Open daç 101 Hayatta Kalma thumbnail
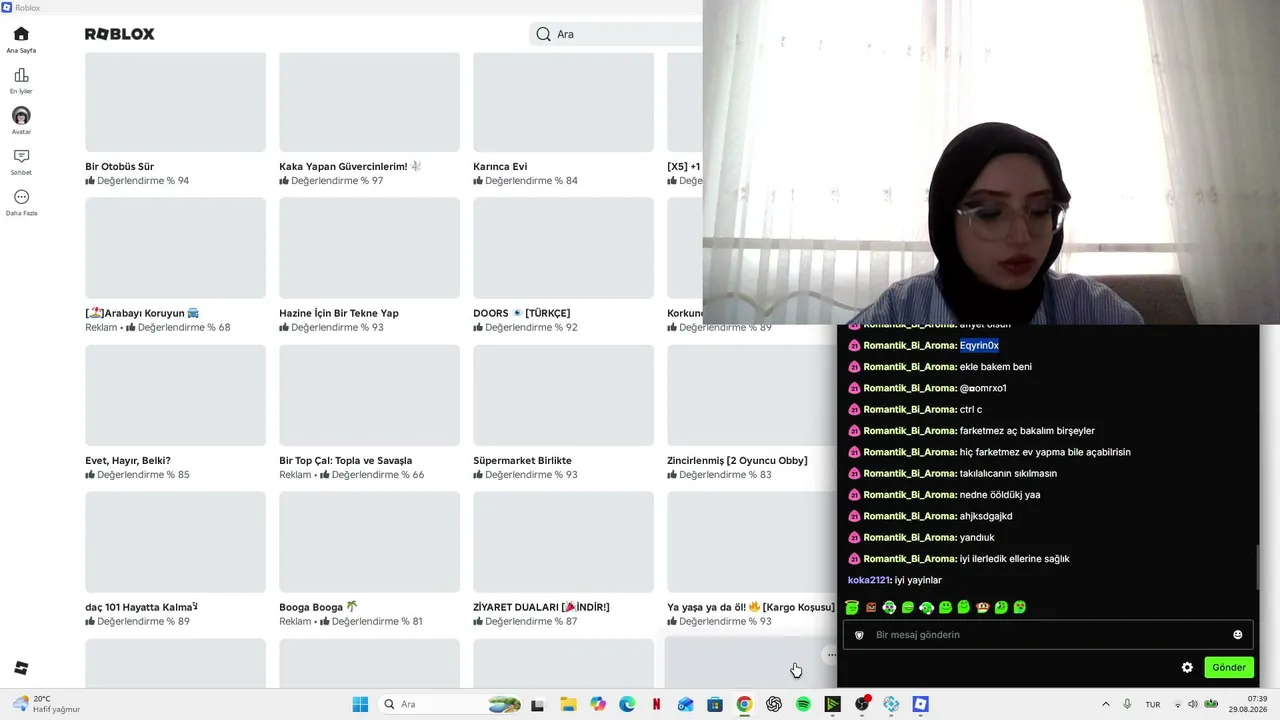Screen dimensions: 1280x720 175,542
